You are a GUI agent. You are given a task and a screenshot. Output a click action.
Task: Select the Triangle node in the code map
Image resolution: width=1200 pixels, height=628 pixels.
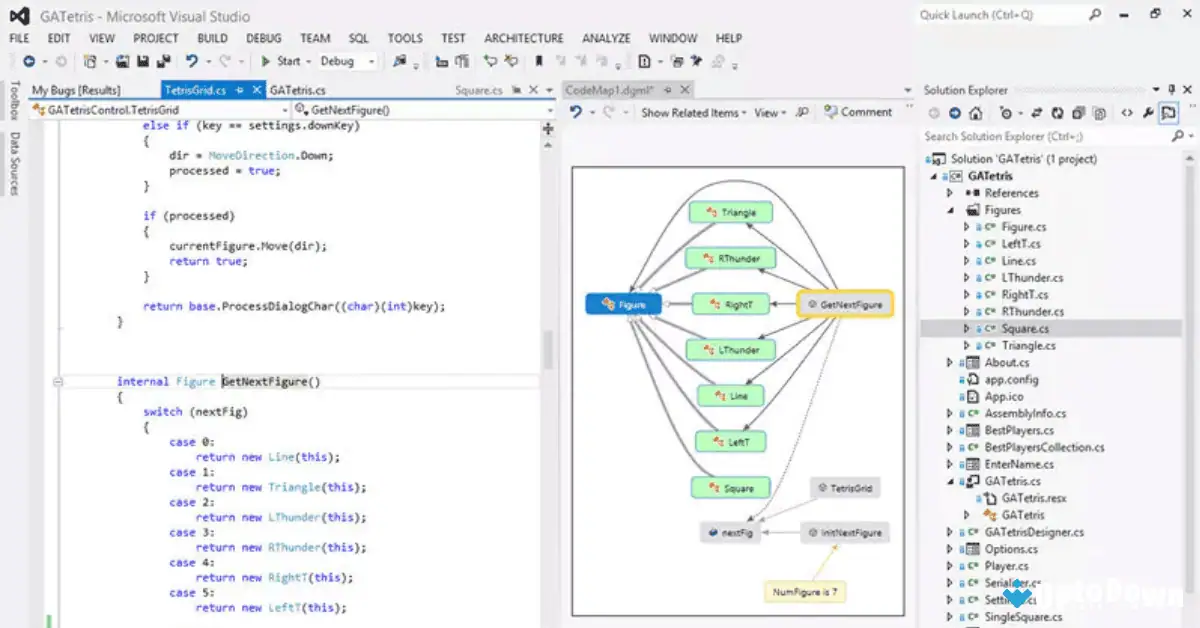click(x=732, y=212)
